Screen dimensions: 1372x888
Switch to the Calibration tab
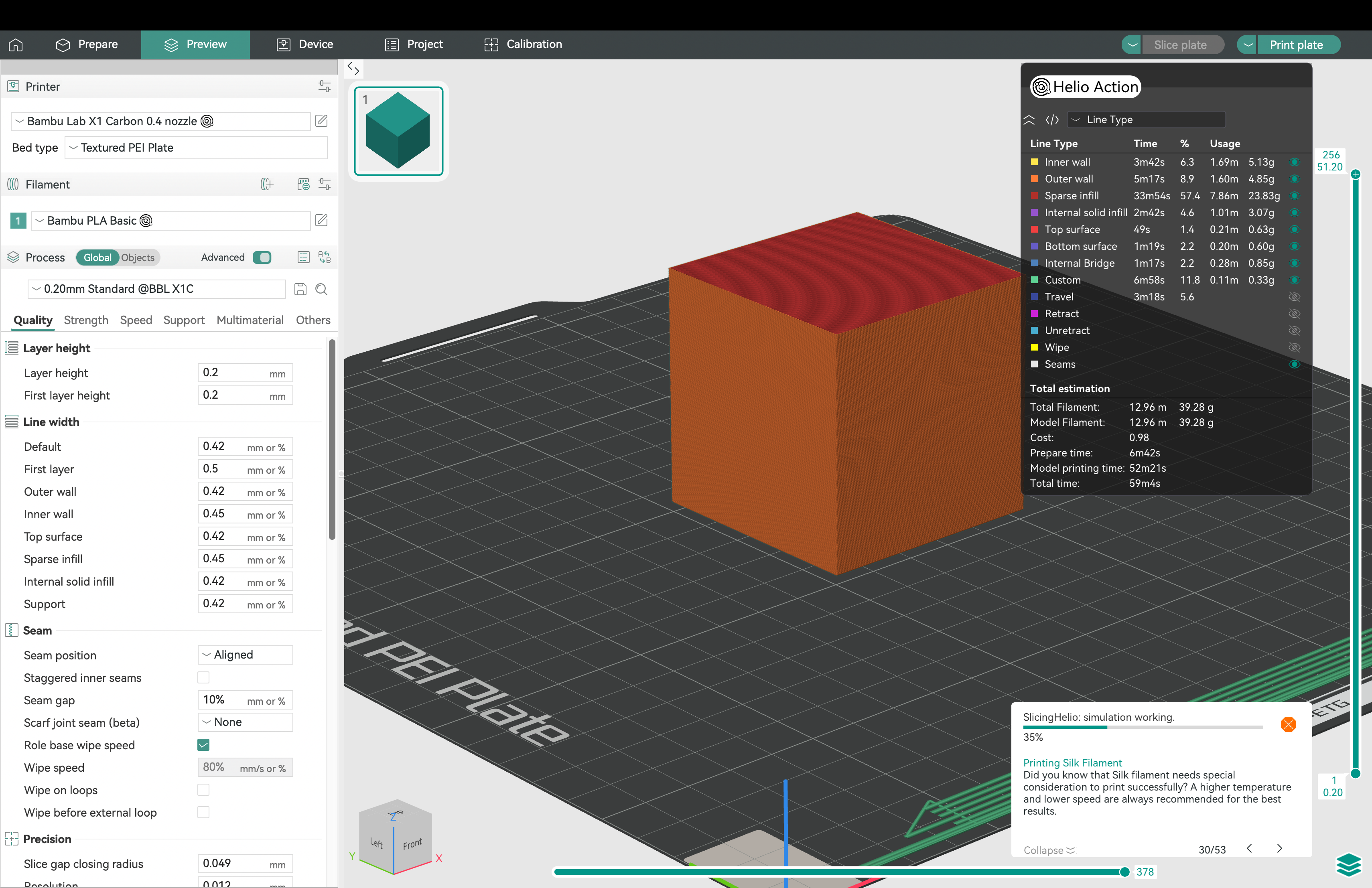pos(523,45)
